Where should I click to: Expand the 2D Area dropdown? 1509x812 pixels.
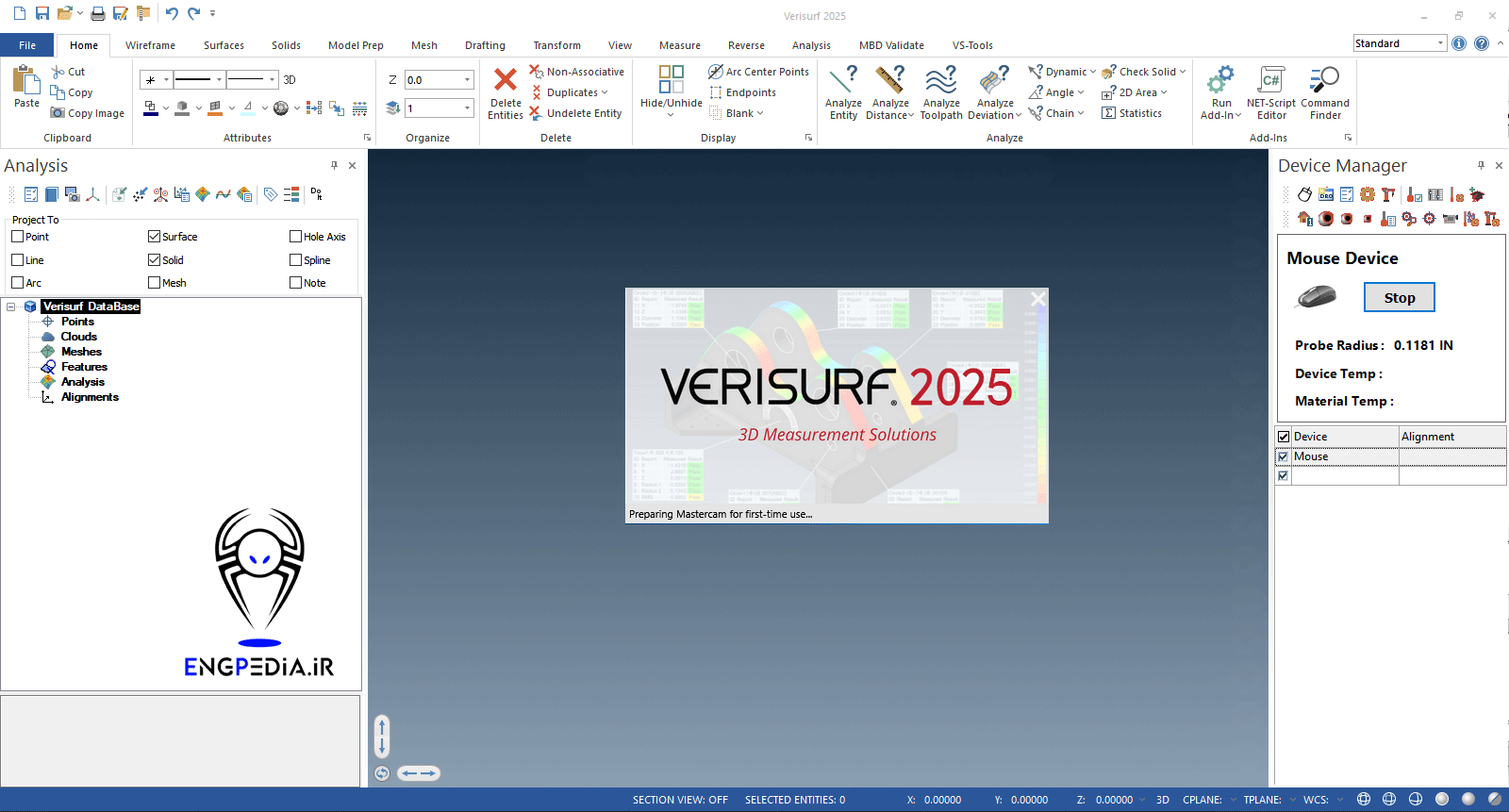[x=1164, y=92]
